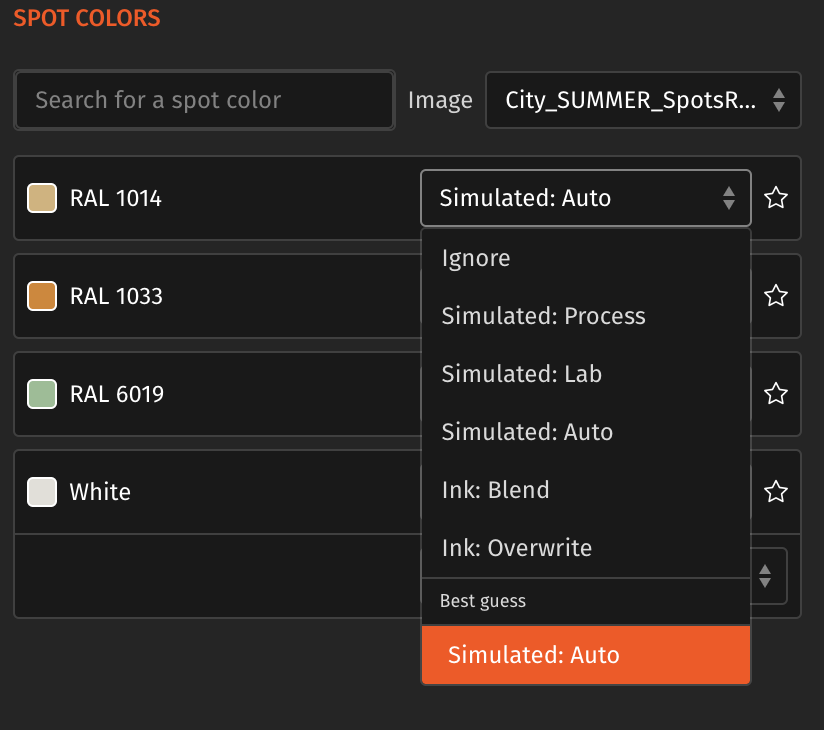Click the green RAL 6019 swatch
824x730 pixels.
(41, 394)
